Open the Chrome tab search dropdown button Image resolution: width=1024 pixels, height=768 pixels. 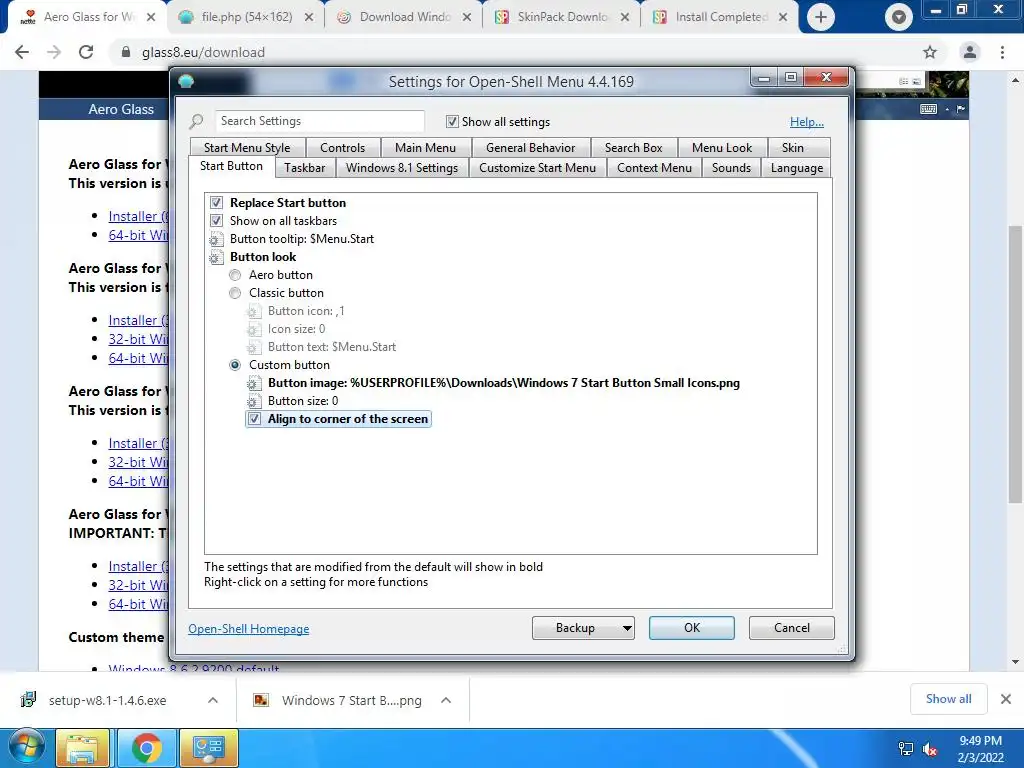coord(899,18)
